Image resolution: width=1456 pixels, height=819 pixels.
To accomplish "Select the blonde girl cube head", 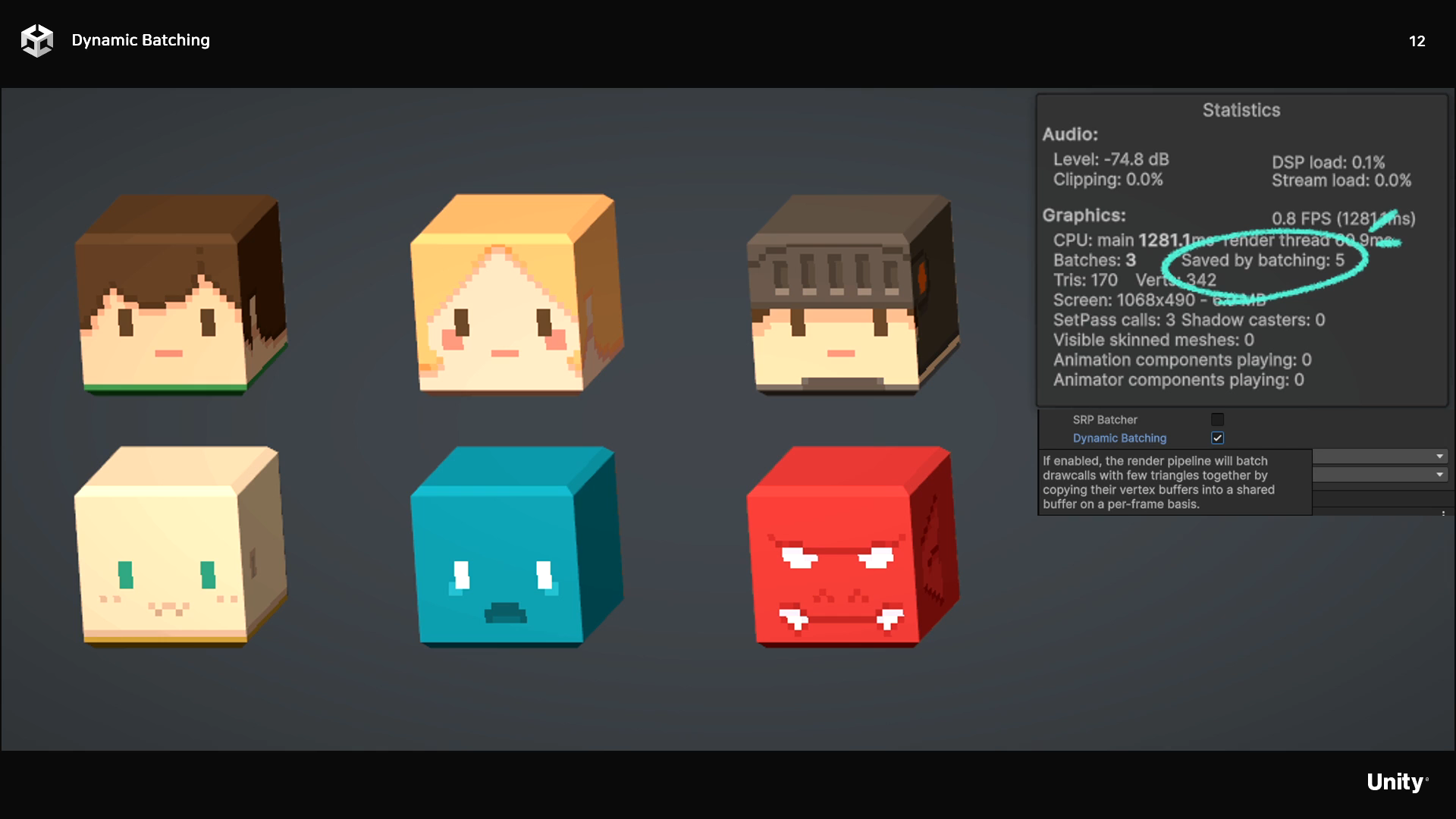I will tap(514, 296).
